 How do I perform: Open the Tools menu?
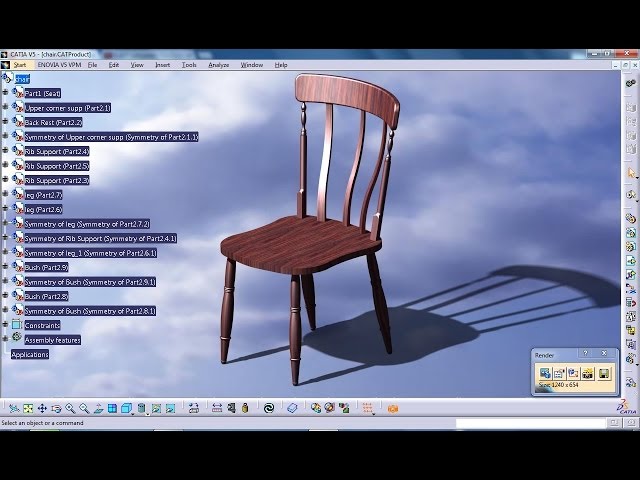click(189, 65)
